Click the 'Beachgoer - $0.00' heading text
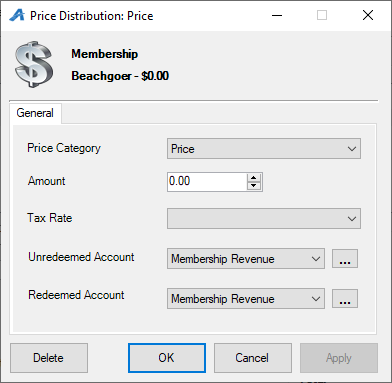392x383 pixels. pyautogui.click(x=120, y=76)
